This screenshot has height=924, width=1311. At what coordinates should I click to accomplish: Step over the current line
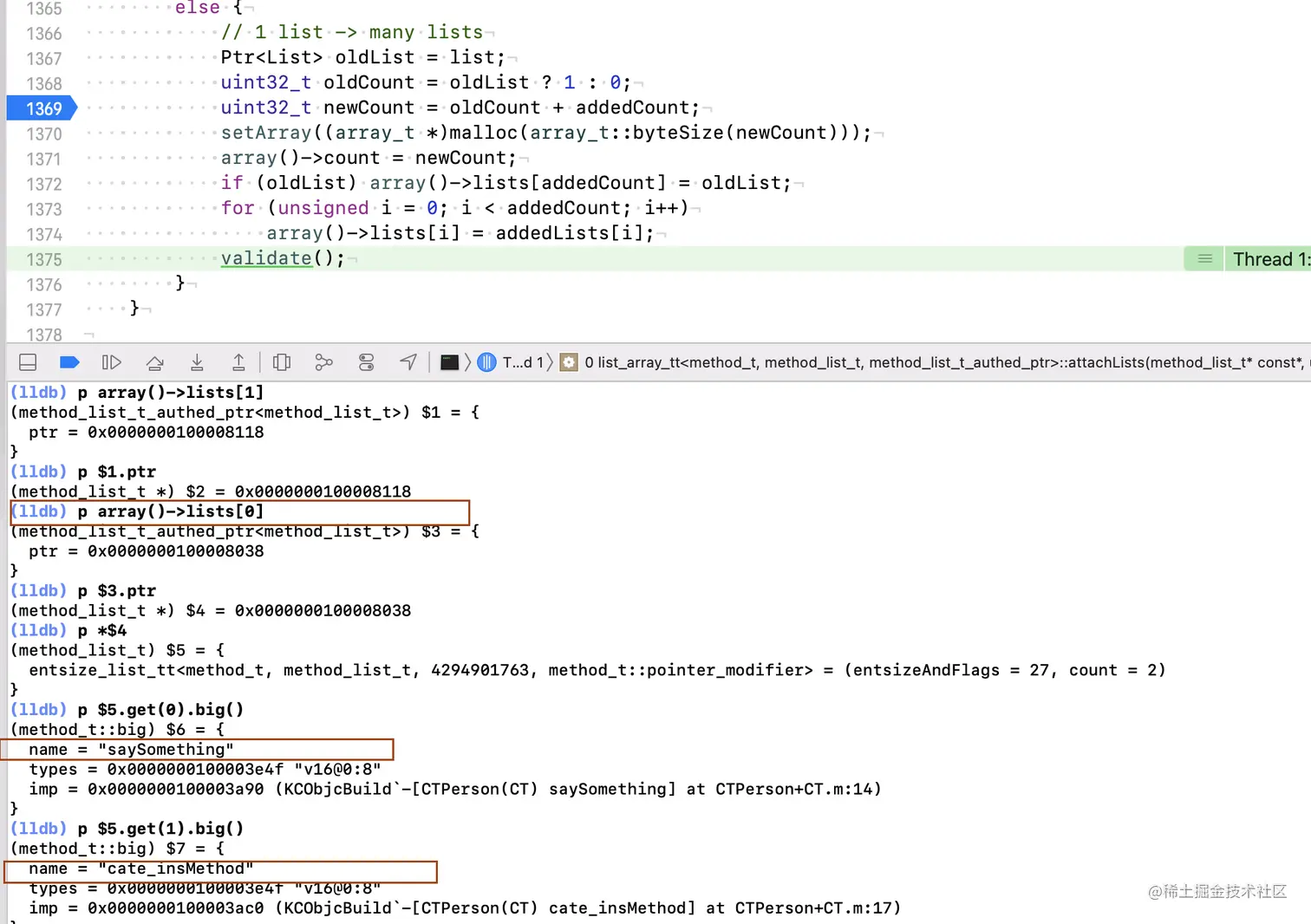pos(154,362)
